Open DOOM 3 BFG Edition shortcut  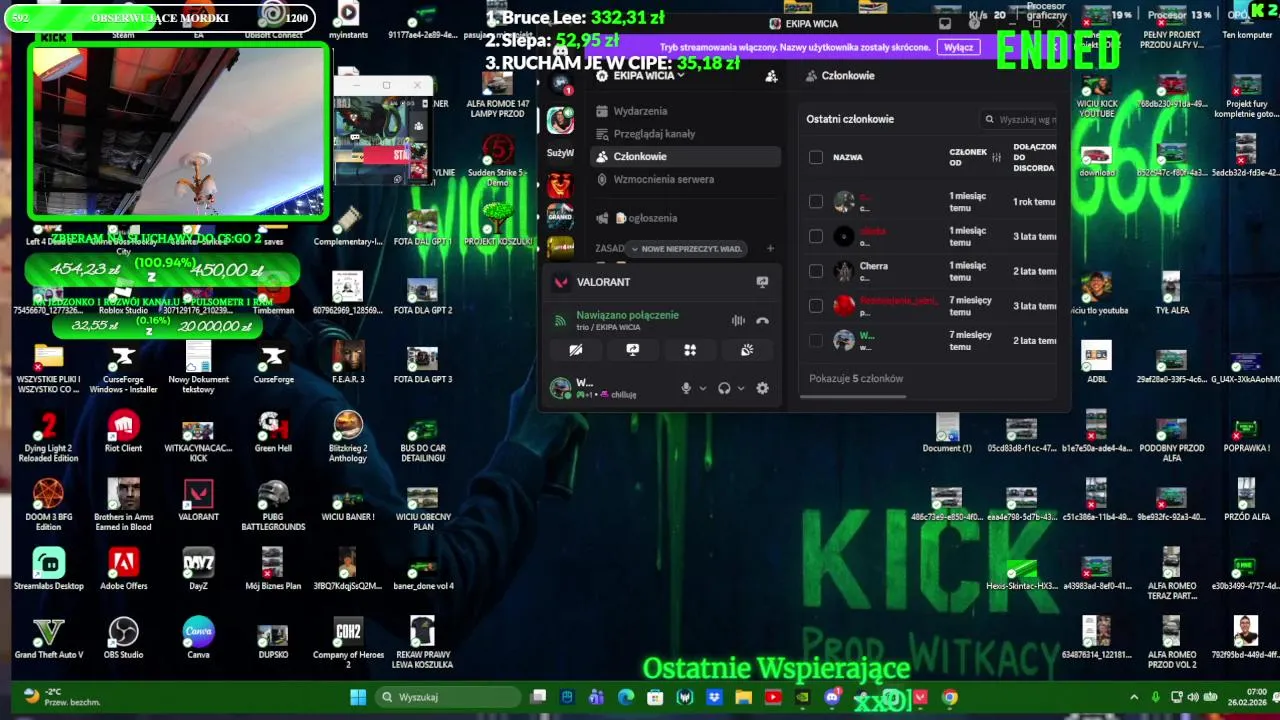pyautogui.click(x=48, y=505)
